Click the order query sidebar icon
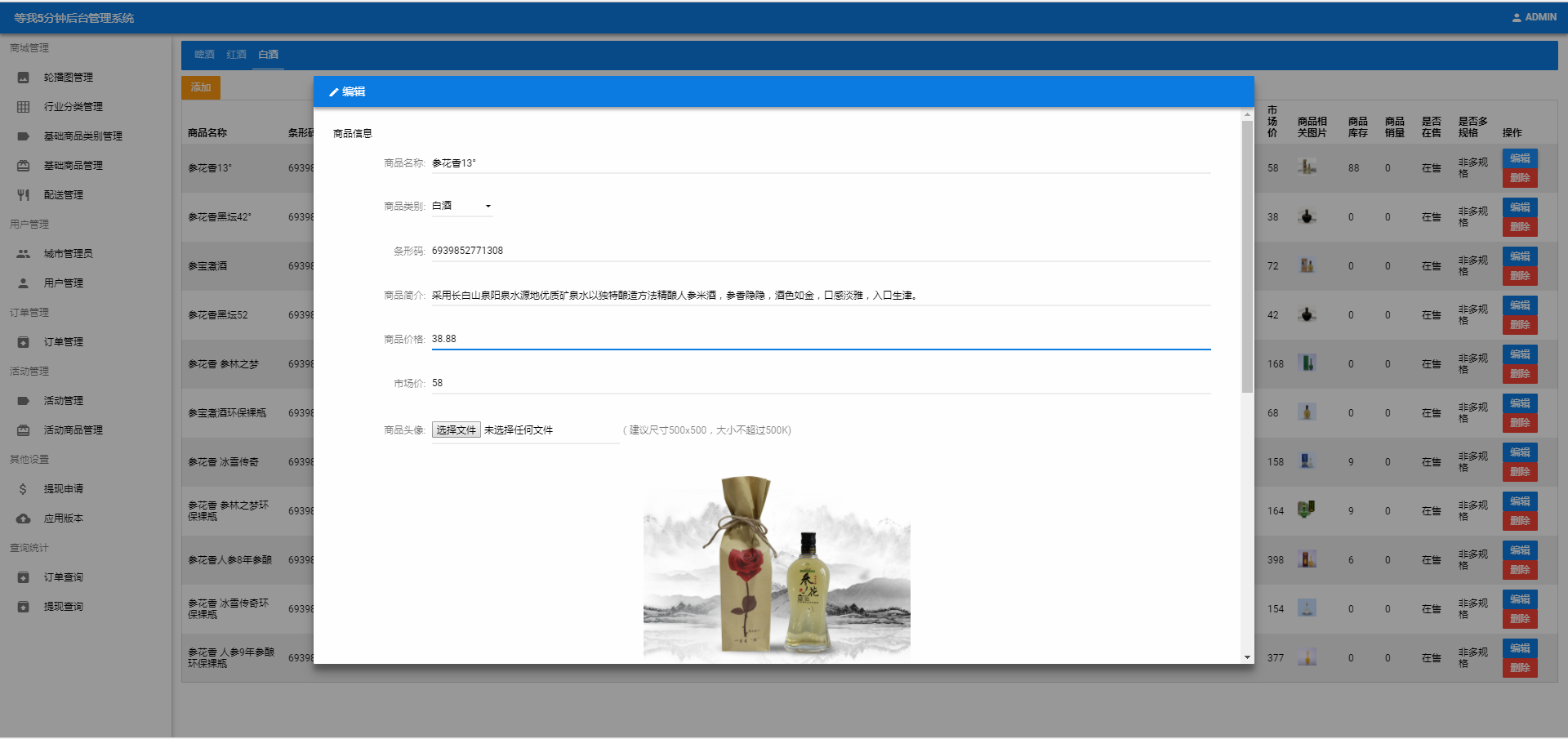The height and width of the screenshot is (739, 1568). (x=23, y=577)
